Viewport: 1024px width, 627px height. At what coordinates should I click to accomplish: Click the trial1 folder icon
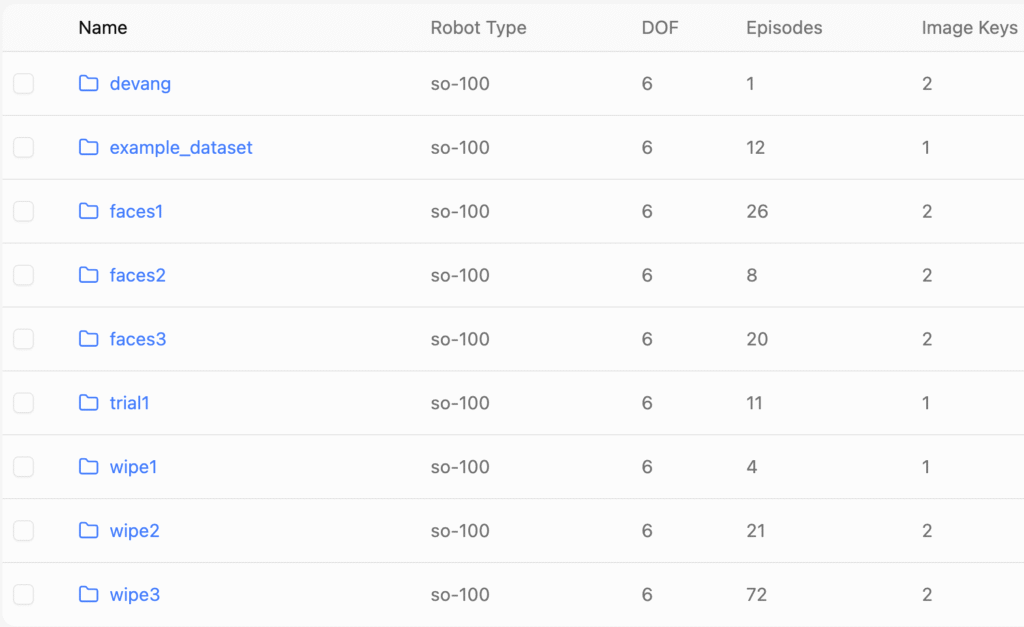point(89,403)
